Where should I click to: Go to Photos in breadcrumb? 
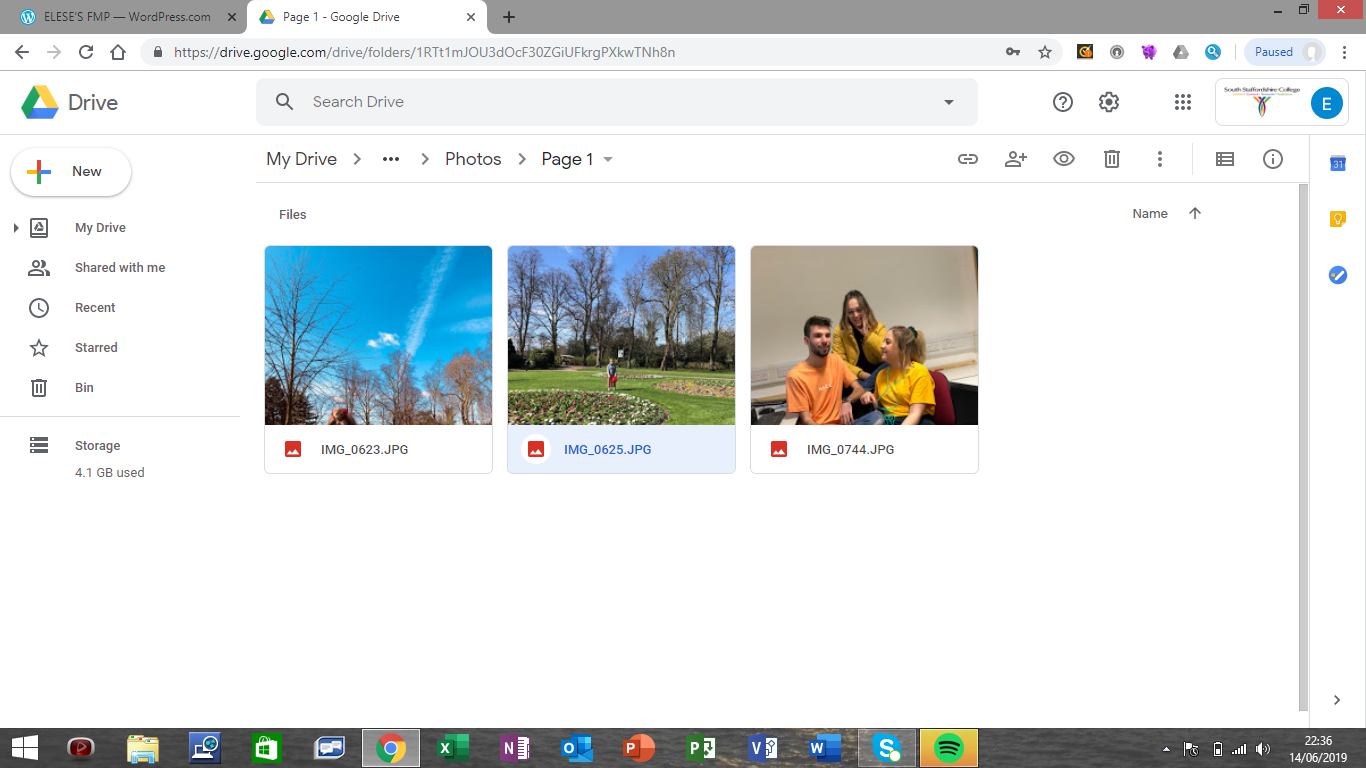tap(473, 159)
